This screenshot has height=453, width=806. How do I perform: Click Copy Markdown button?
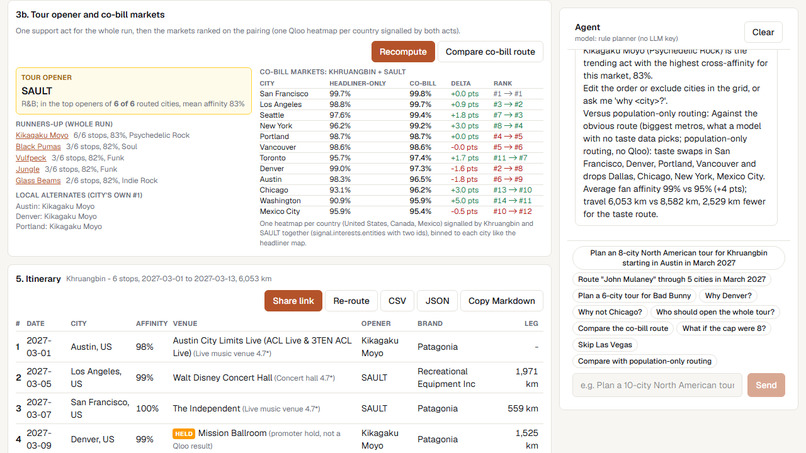[501, 301]
